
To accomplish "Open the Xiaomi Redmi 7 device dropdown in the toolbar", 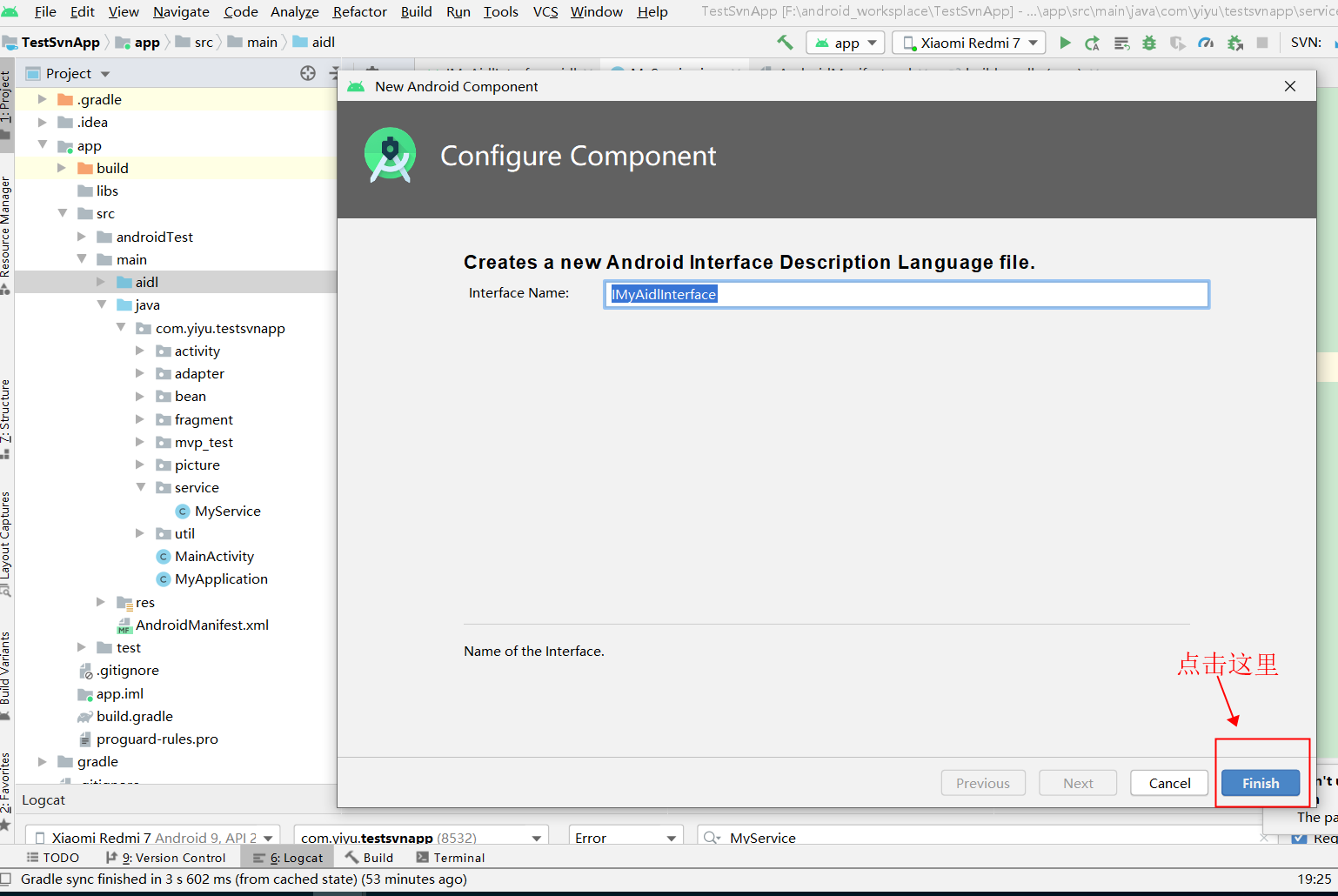I will (969, 43).
